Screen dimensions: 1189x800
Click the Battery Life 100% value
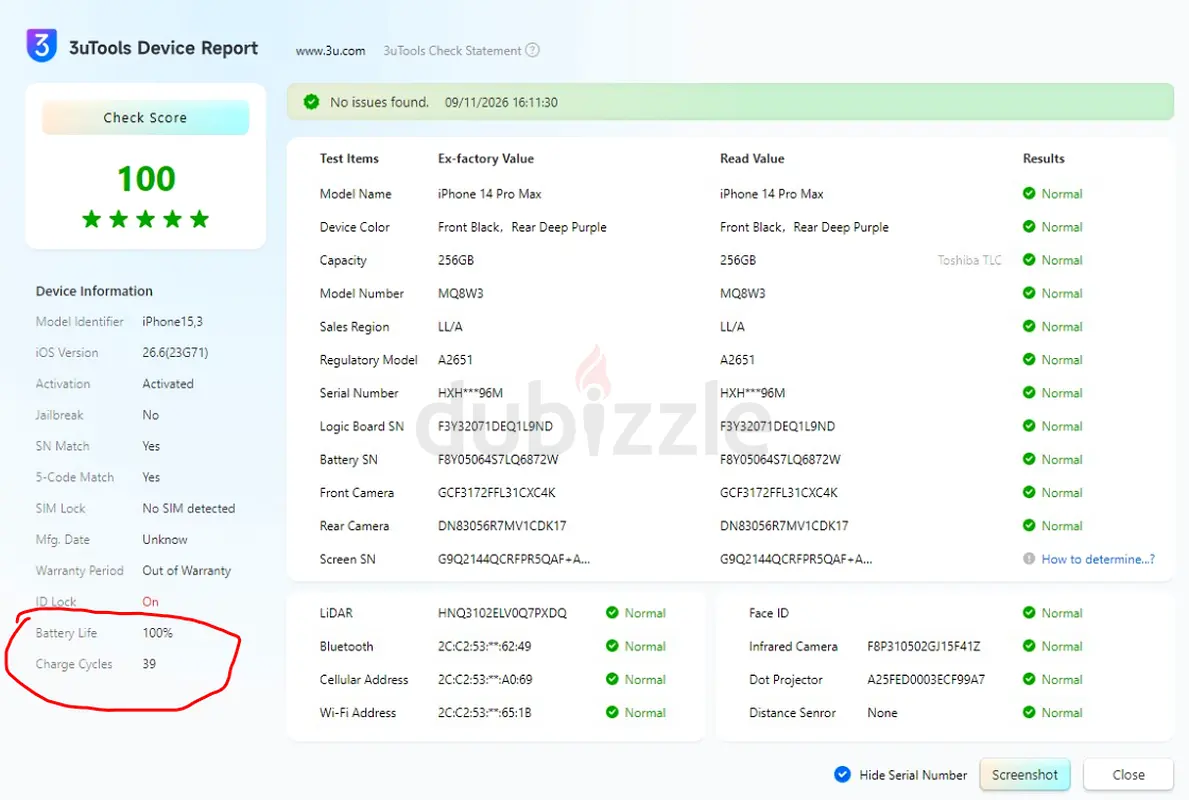click(157, 632)
